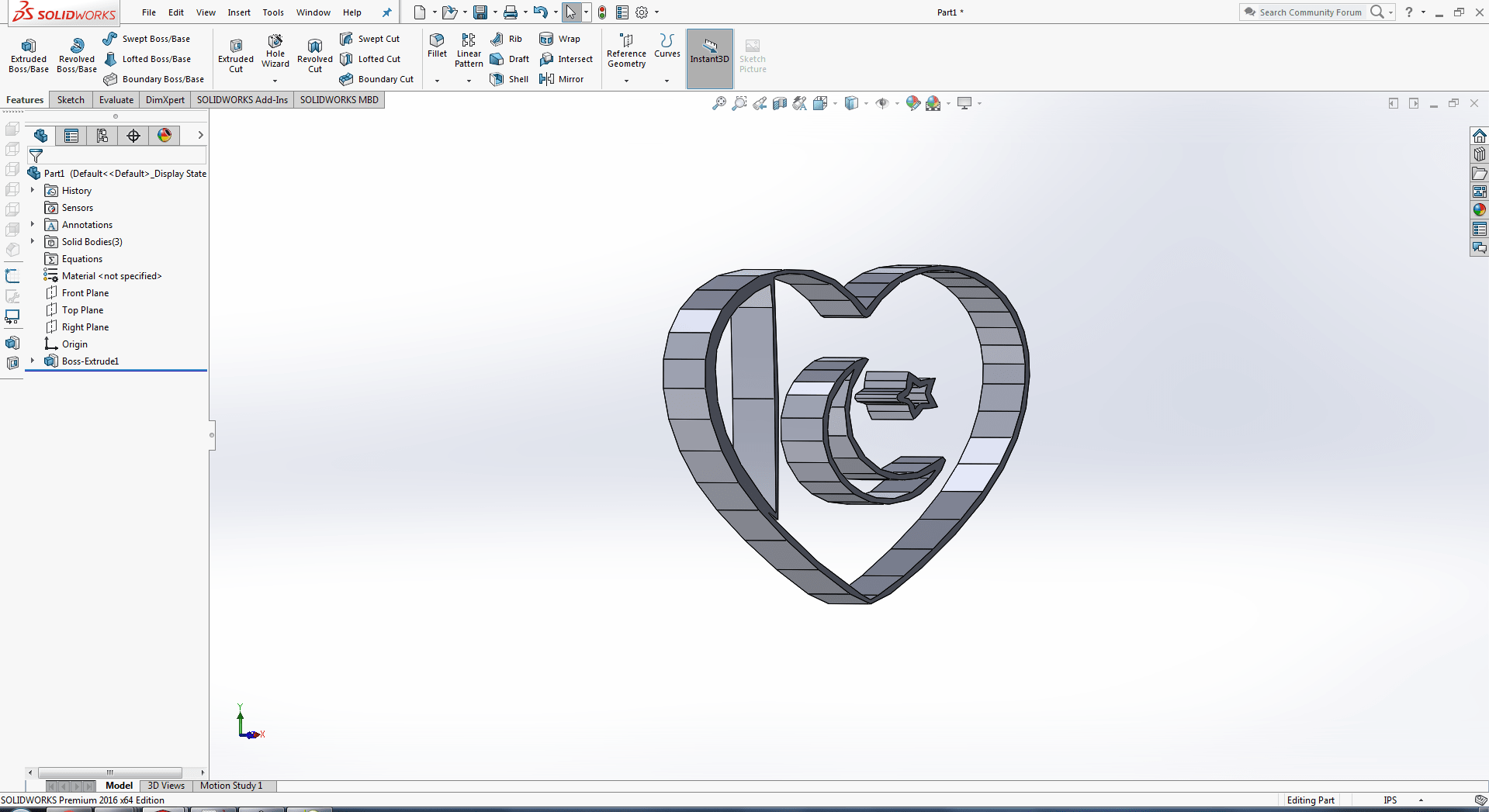Open the Curves dropdown arrow
This screenshot has height=812, width=1489.
point(667,81)
